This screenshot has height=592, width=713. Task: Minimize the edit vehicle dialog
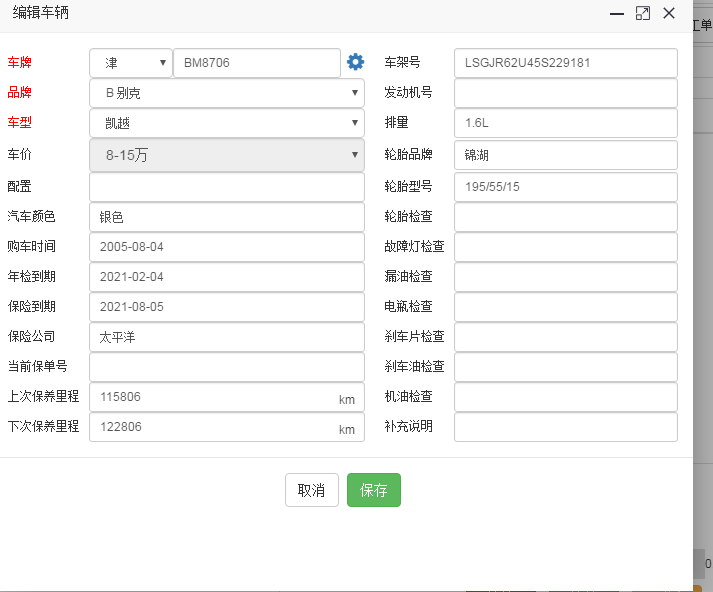[617, 14]
